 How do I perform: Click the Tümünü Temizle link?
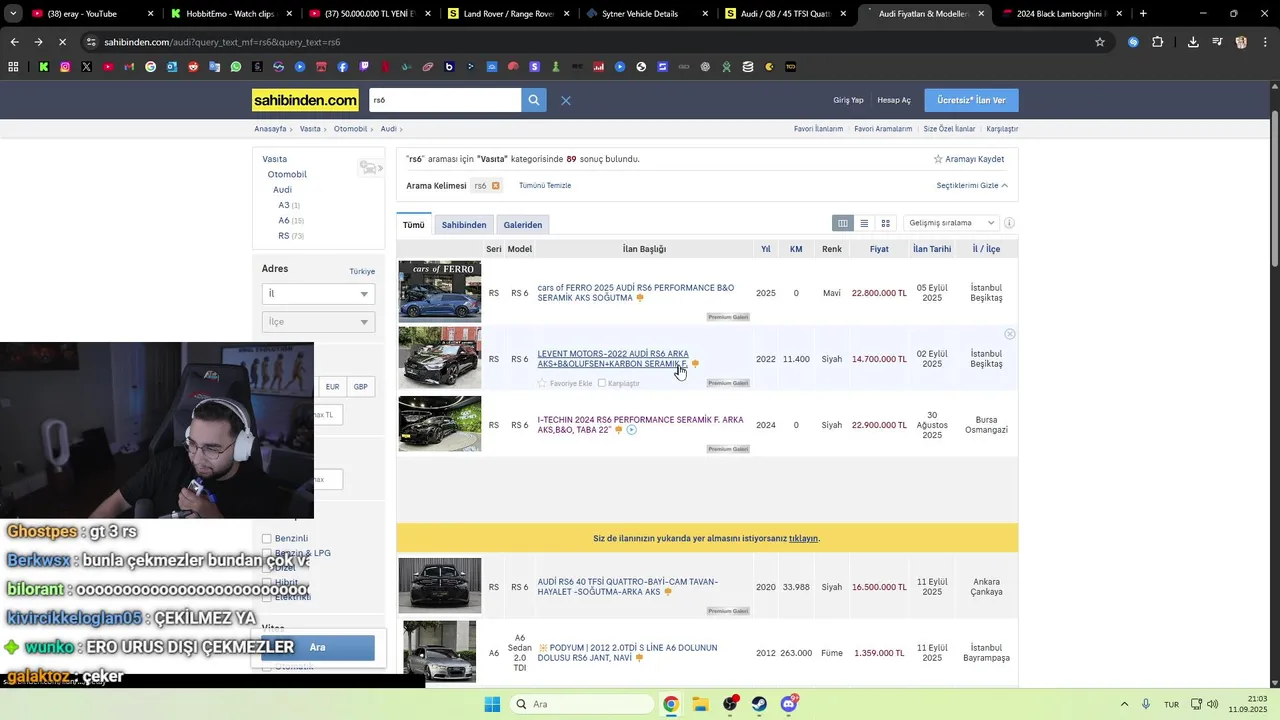tap(545, 186)
